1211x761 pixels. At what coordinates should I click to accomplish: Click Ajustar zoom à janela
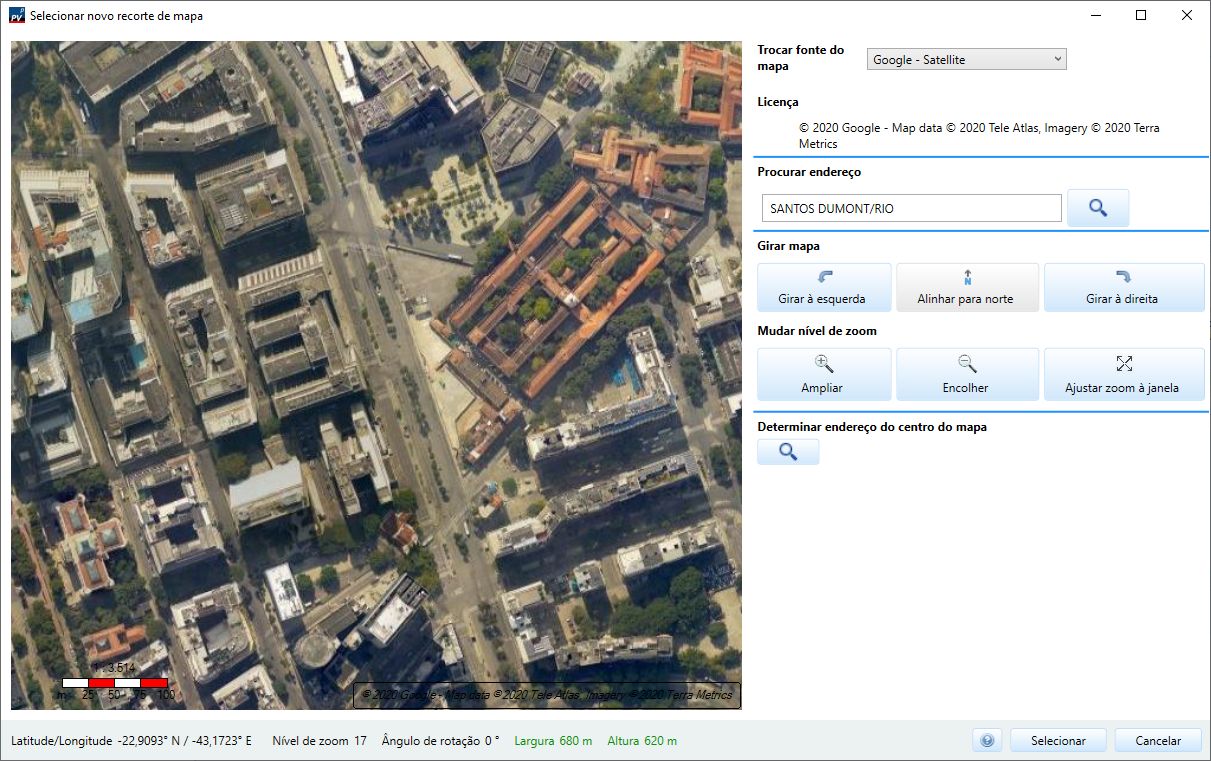coord(1123,375)
